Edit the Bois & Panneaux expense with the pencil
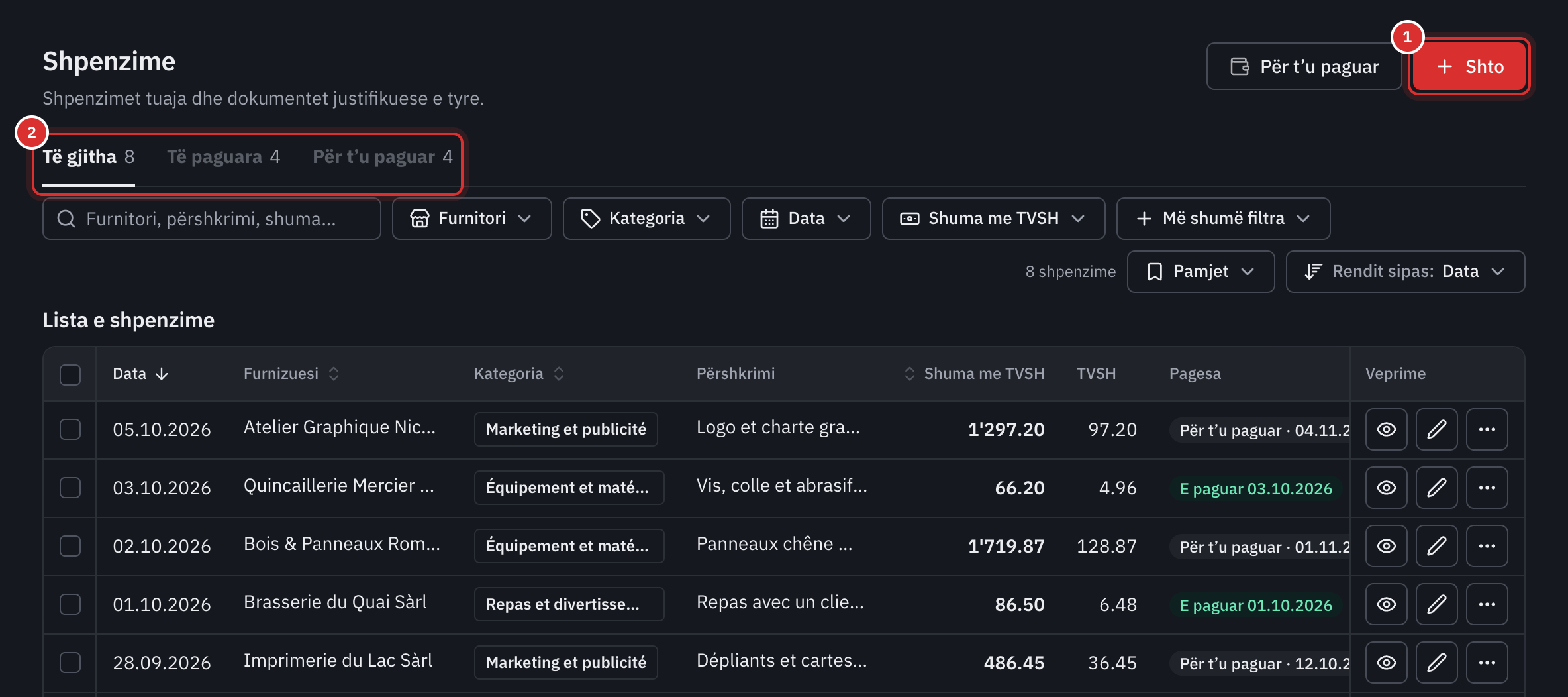This screenshot has height=697, width=1568. pos(1436,546)
